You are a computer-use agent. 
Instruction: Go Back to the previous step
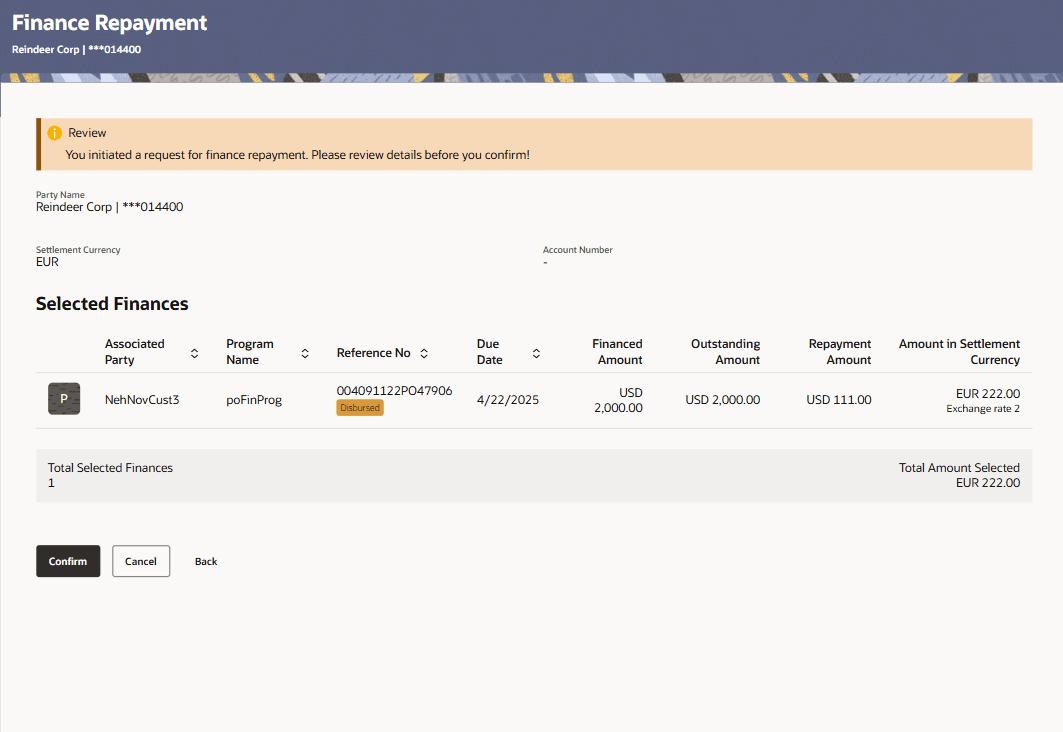click(x=206, y=561)
